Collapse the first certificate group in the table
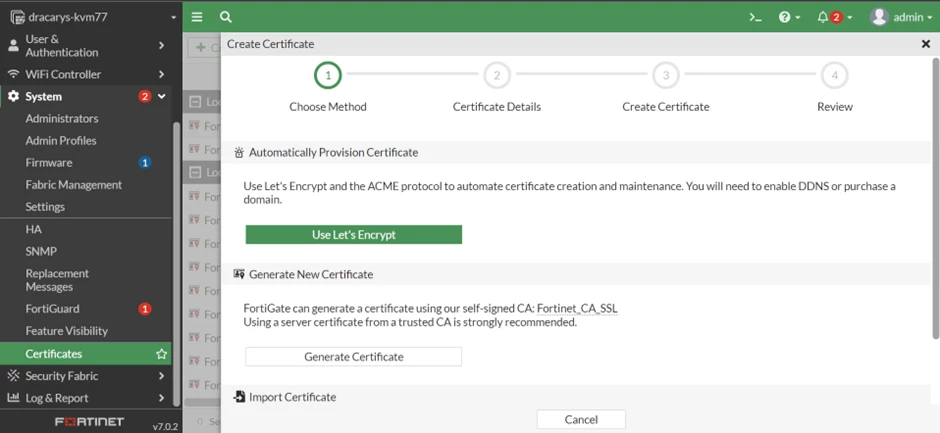This screenshot has height=433, width=940. (x=195, y=102)
